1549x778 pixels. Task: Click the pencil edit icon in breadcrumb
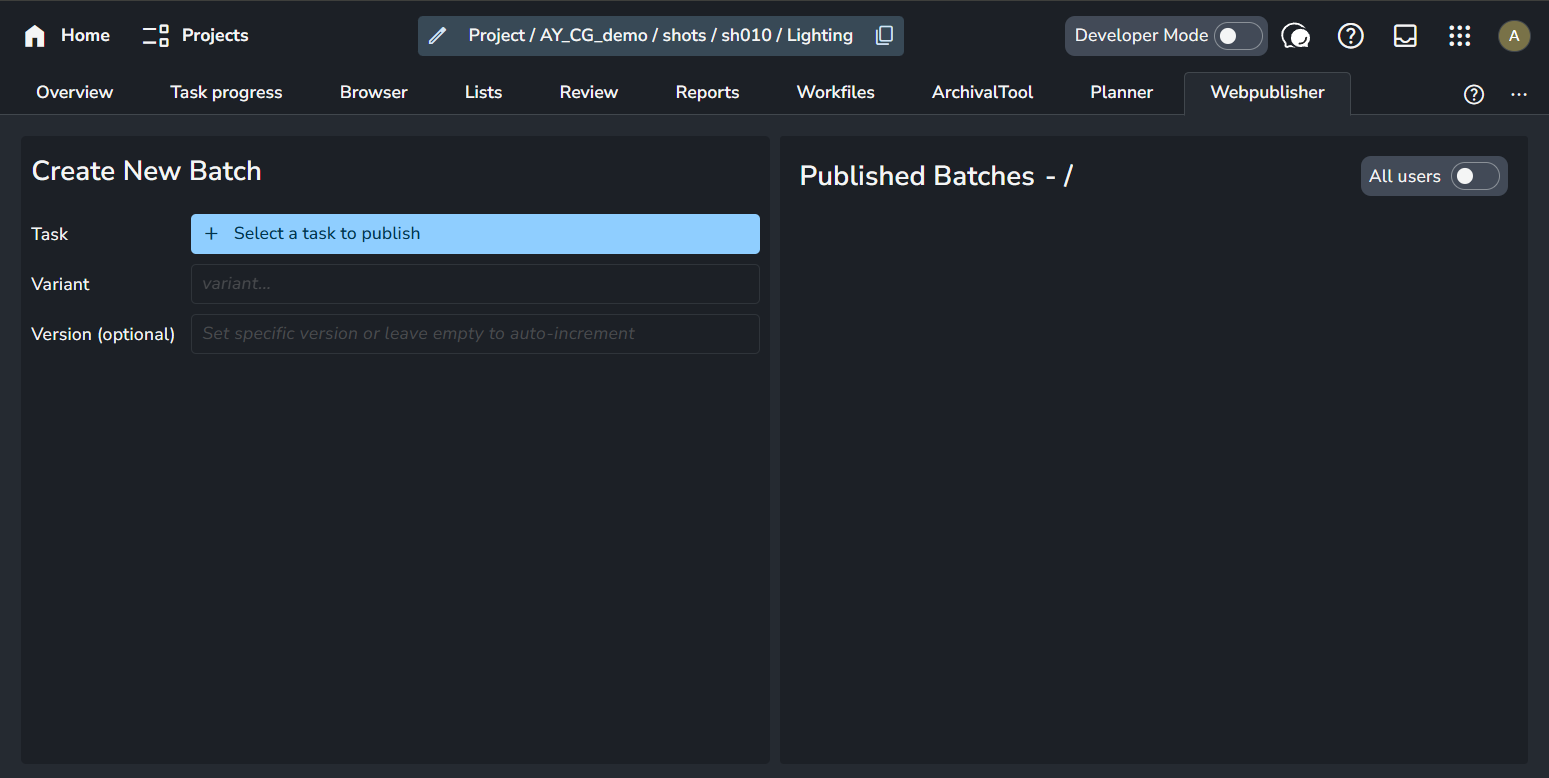click(437, 36)
